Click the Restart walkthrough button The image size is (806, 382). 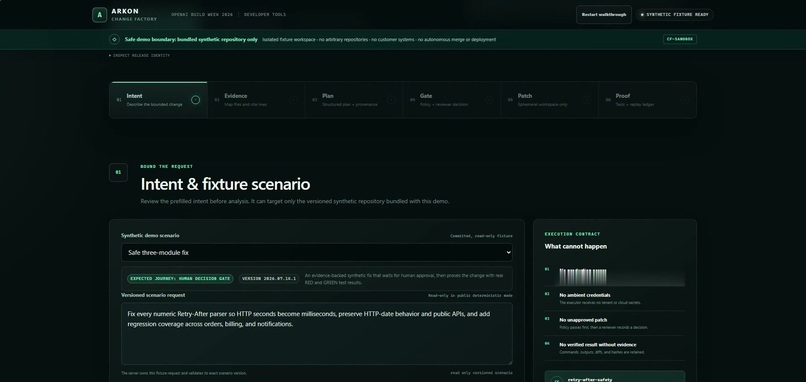pos(603,15)
